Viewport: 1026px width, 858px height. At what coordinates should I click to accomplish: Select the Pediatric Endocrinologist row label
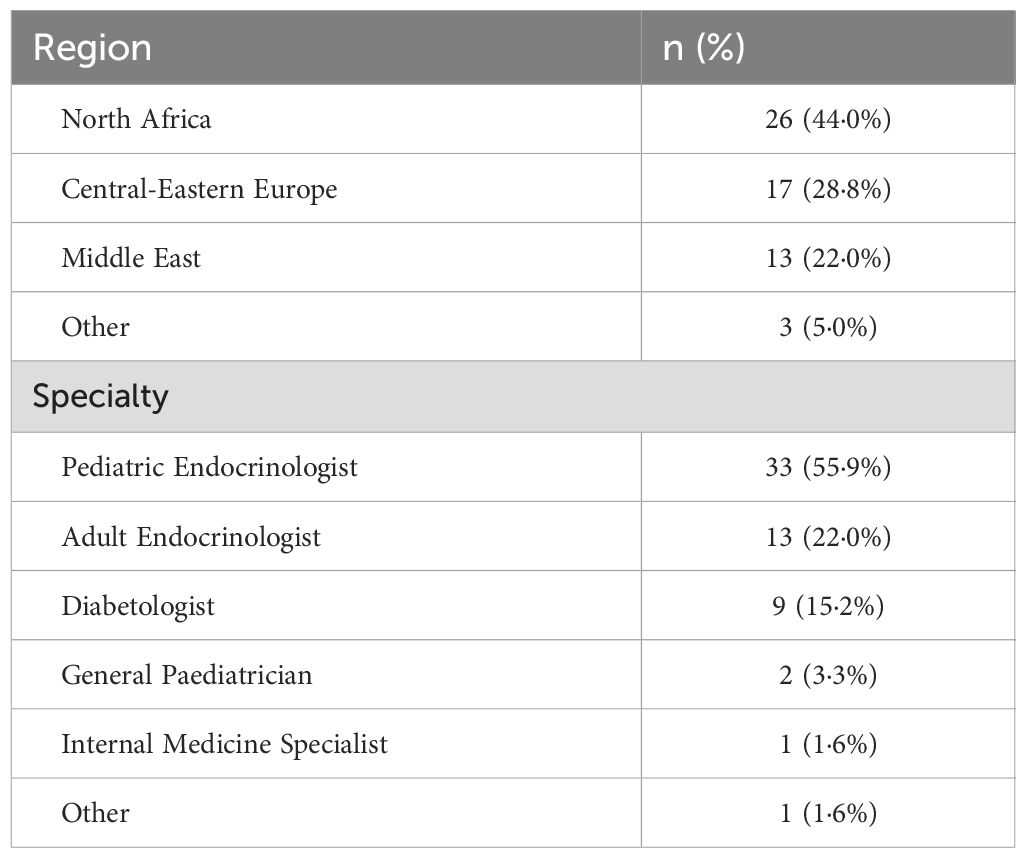point(209,467)
